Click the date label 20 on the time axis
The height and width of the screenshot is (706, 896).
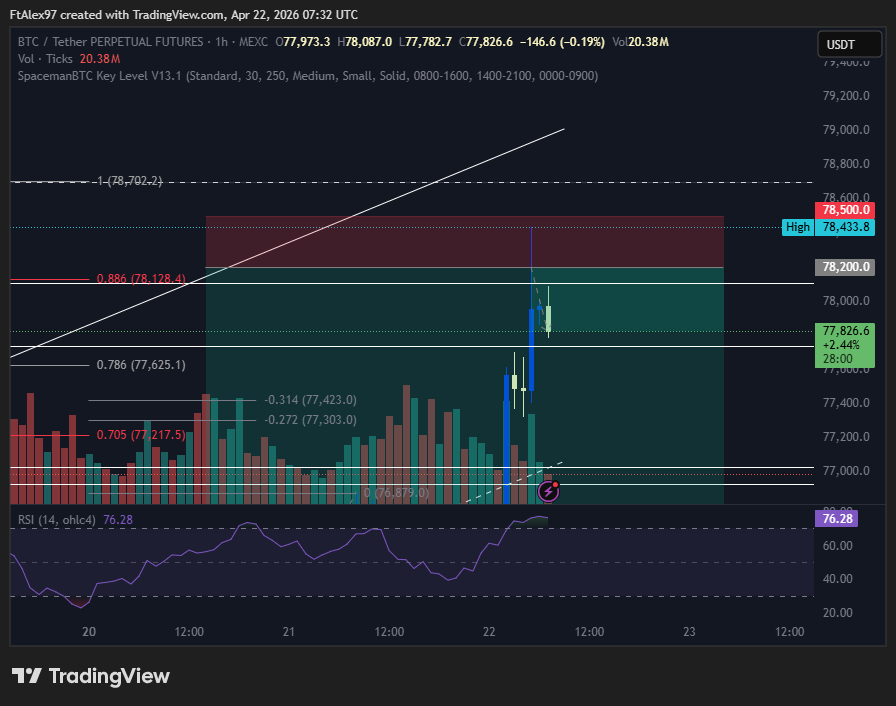(89, 632)
